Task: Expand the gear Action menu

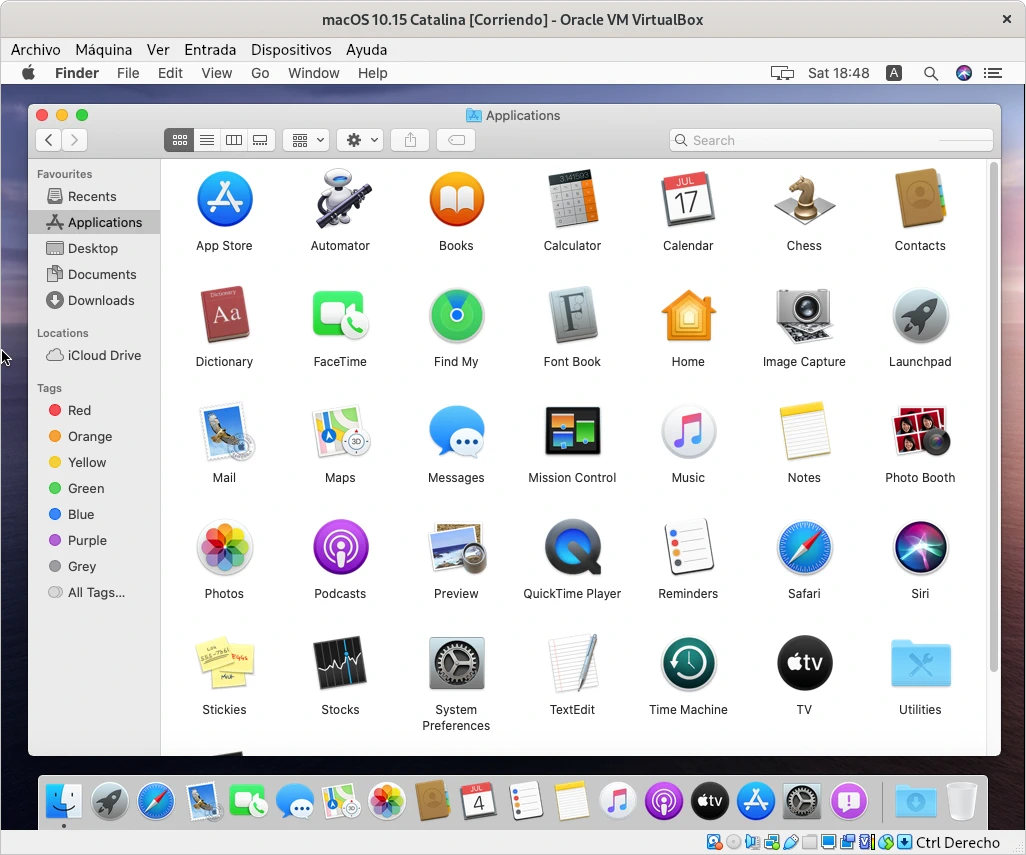Action: (360, 141)
